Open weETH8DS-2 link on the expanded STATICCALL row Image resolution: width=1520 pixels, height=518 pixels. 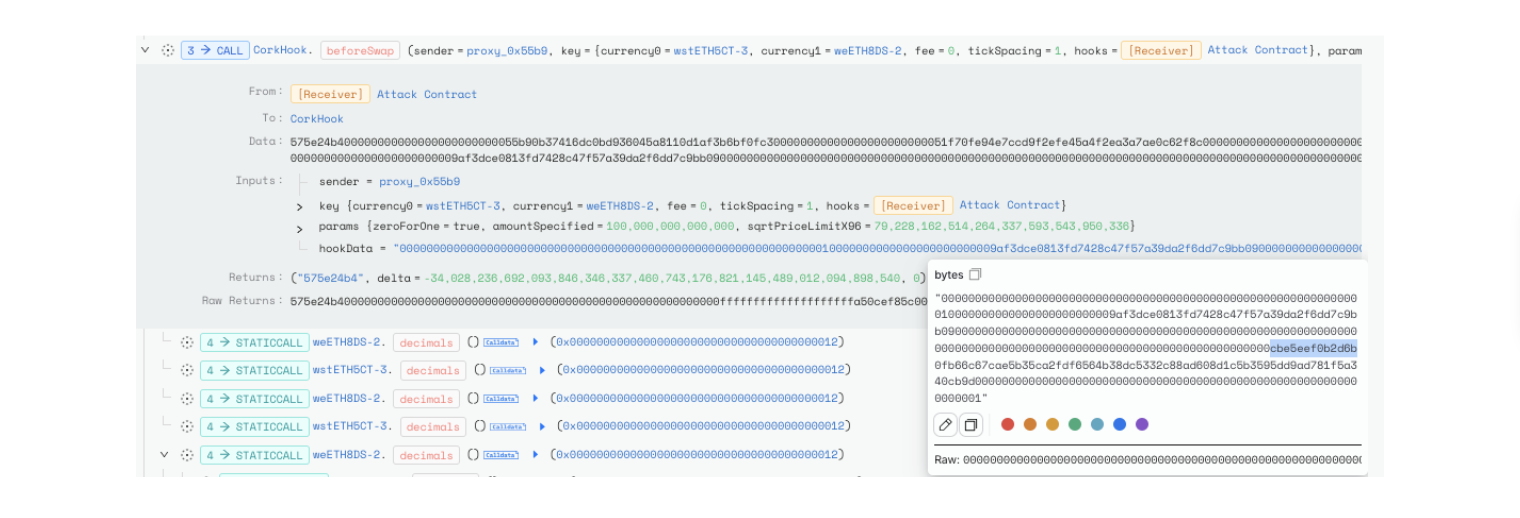coord(349,455)
